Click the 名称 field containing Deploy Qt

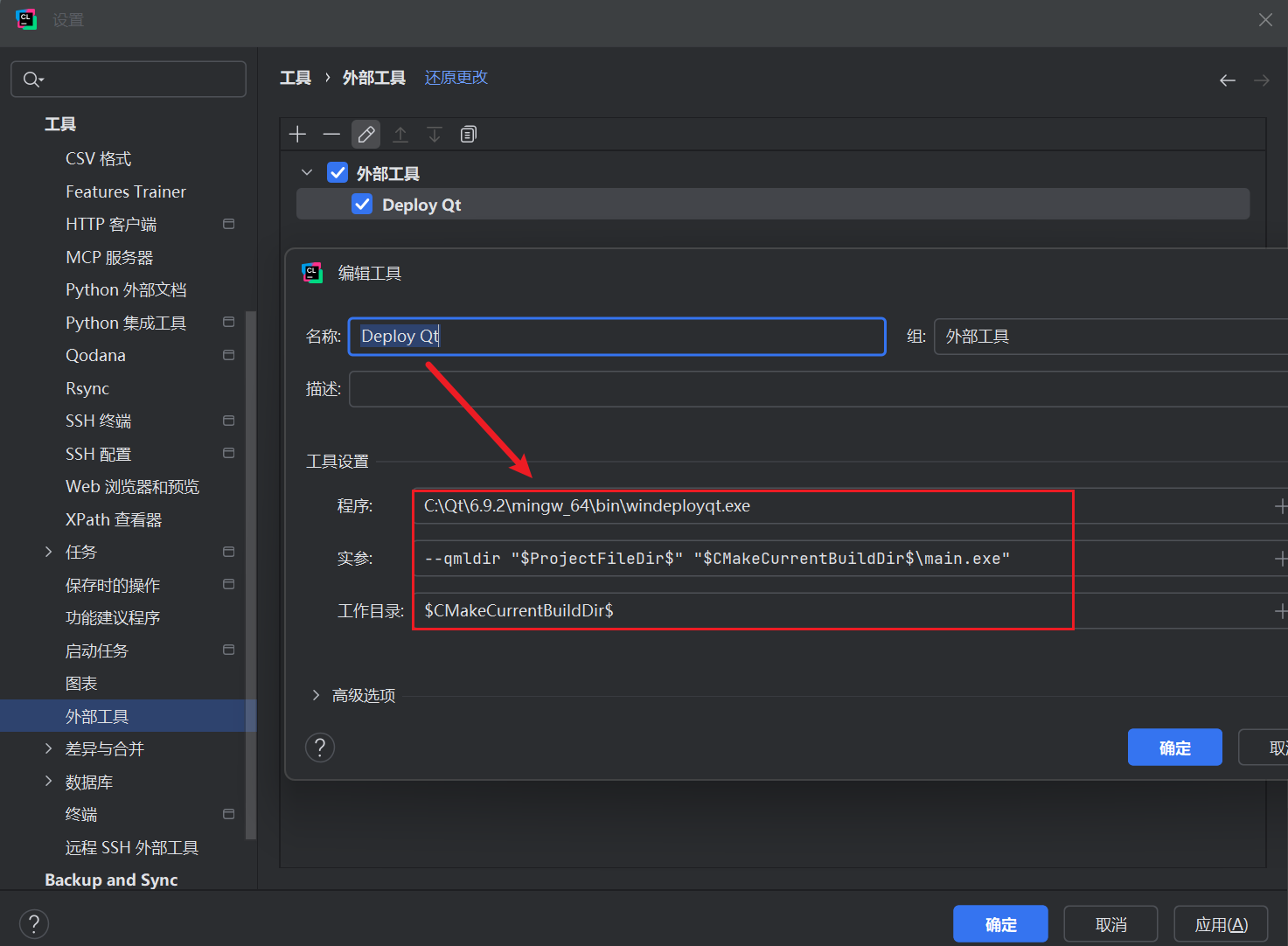coord(617,337)
